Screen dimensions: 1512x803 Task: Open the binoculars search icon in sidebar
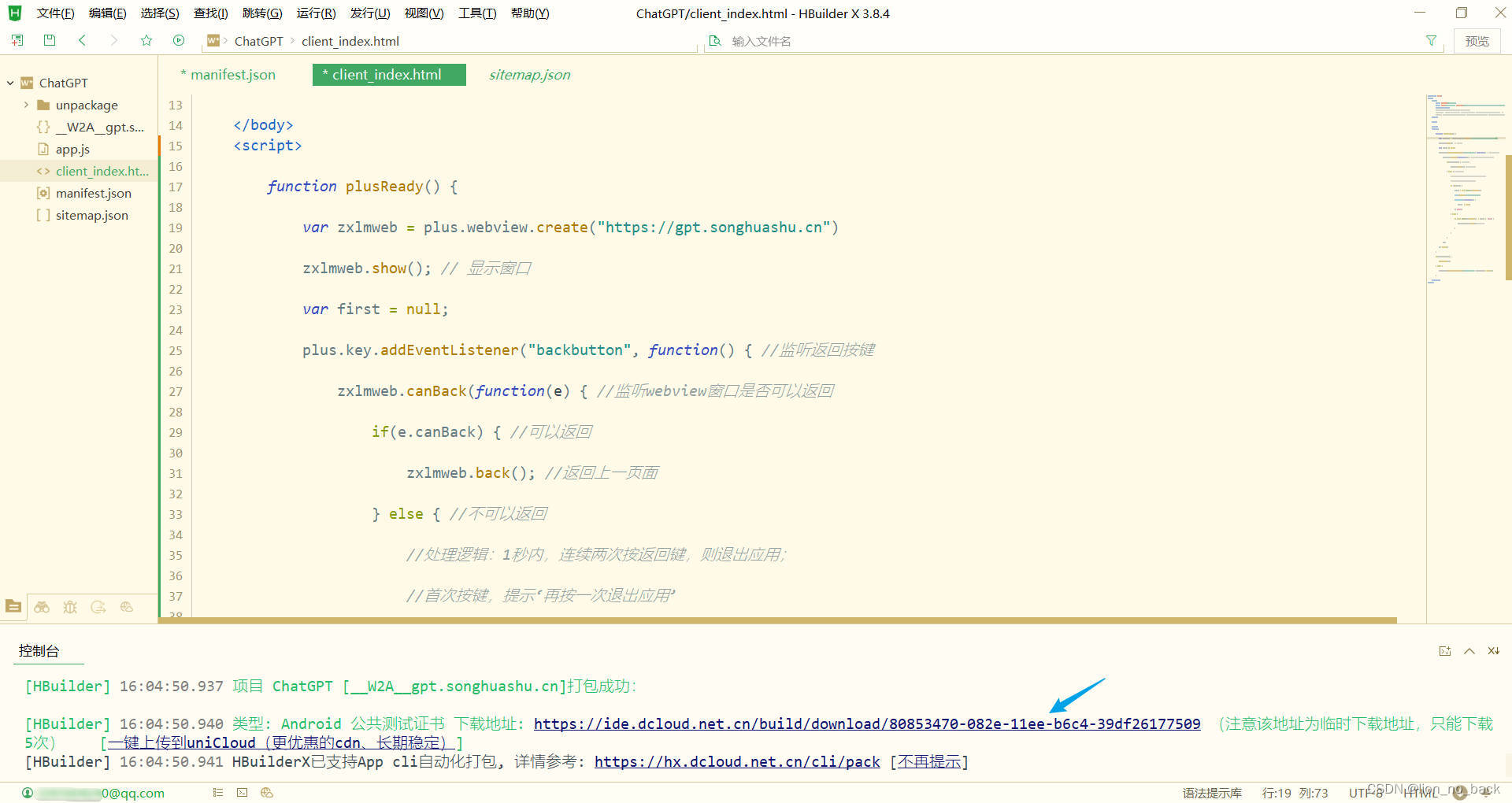42,607
